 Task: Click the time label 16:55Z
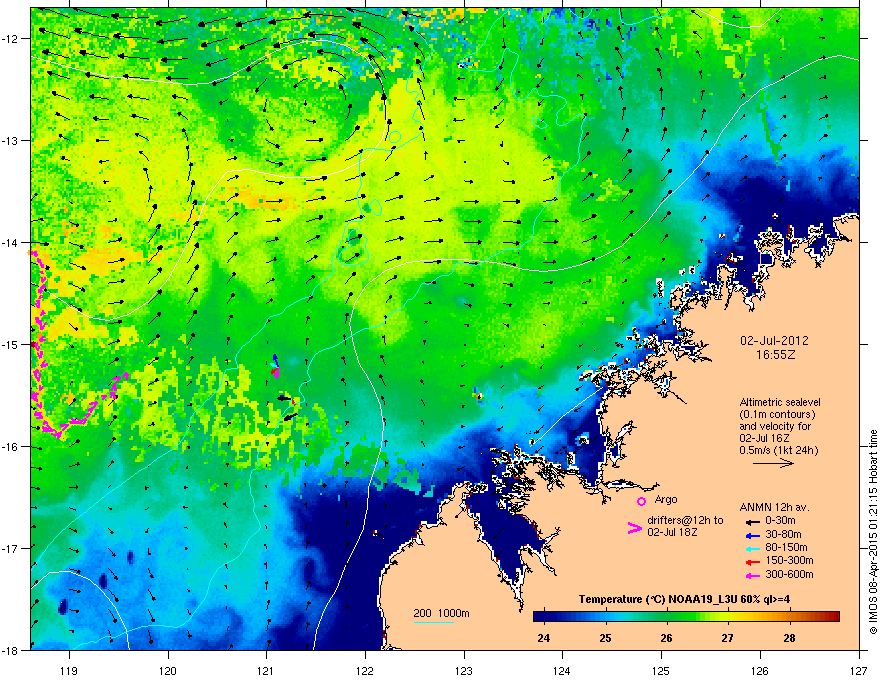click(775, 355)
